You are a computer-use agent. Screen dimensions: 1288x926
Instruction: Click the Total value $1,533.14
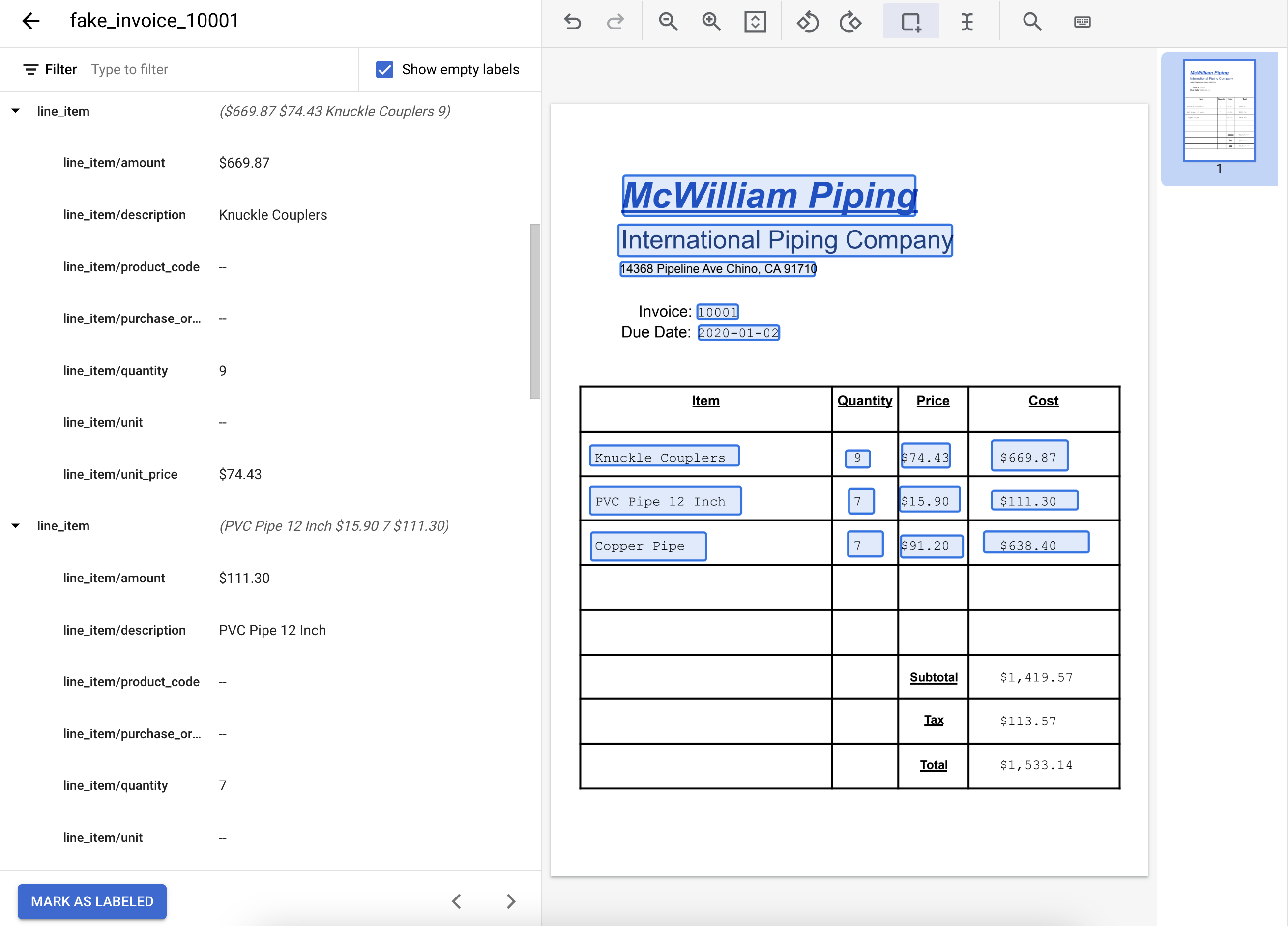[1036, 765]
